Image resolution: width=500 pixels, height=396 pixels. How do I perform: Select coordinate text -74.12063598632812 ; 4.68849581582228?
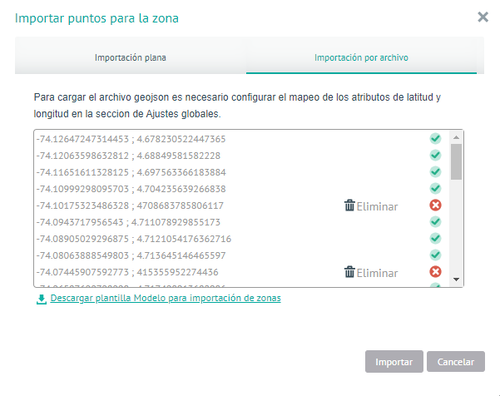coord(128,156)
